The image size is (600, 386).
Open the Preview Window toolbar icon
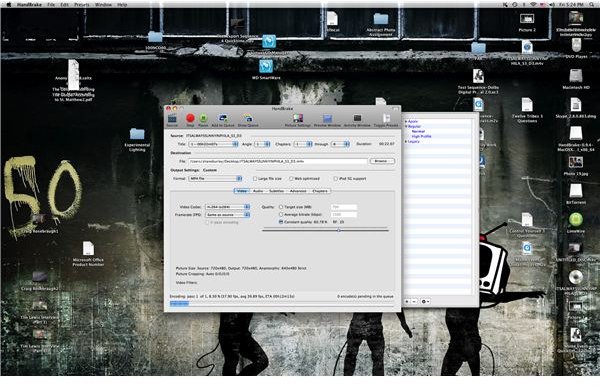click(327, 119)
